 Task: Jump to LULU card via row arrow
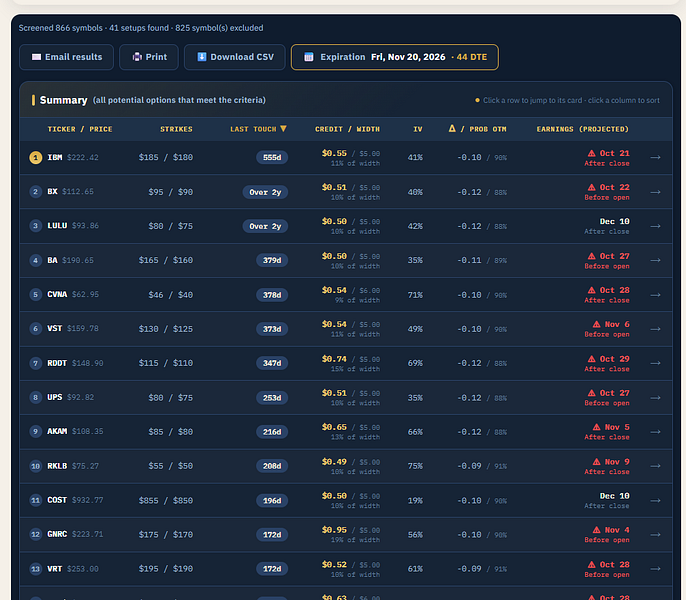(655, 226)
